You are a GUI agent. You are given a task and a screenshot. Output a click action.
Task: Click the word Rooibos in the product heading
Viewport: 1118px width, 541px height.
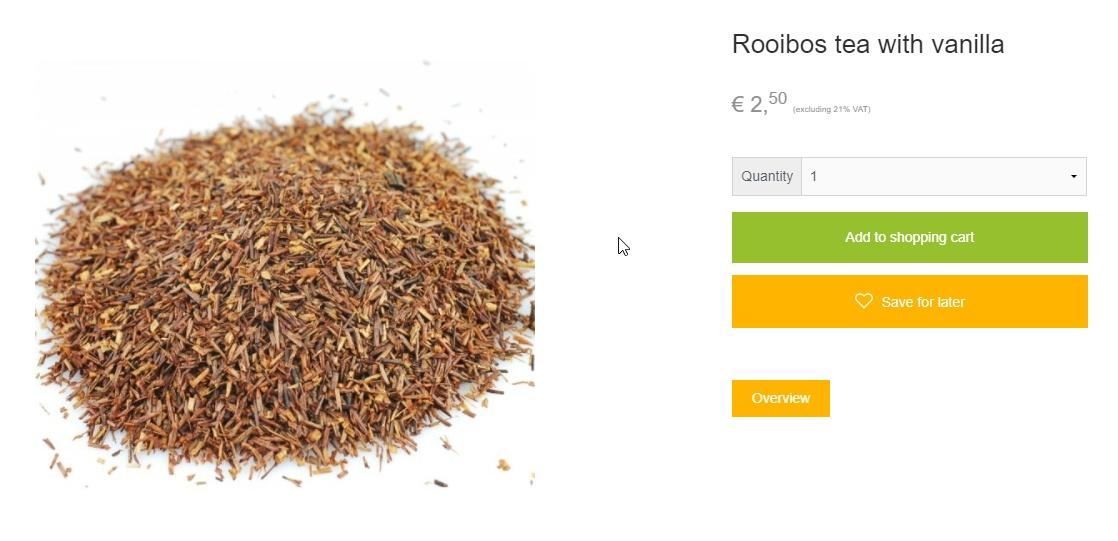tap(775, 44)
